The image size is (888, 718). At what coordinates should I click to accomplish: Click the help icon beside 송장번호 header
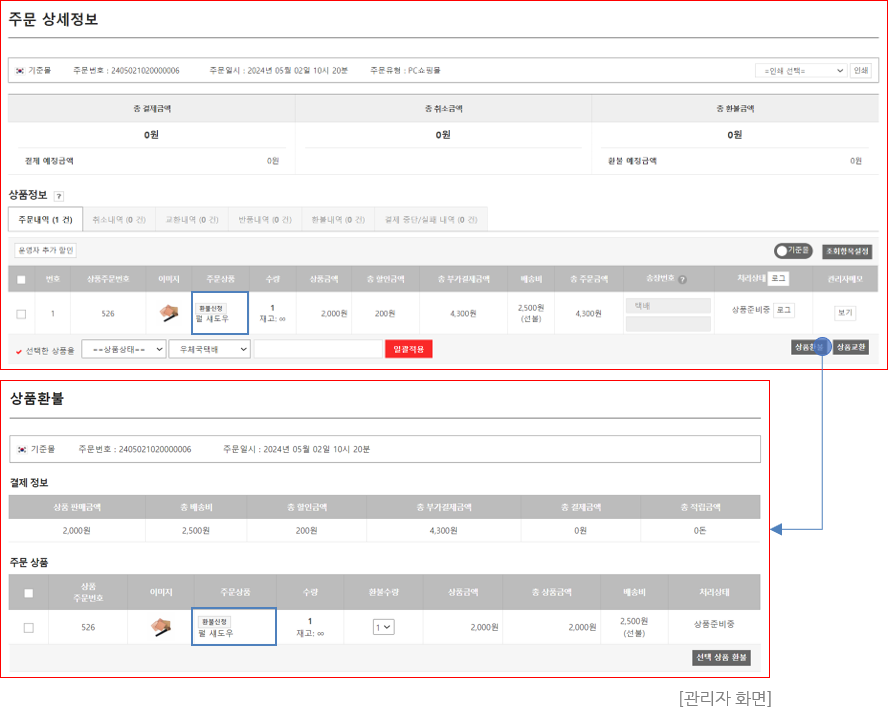[682, 279]
